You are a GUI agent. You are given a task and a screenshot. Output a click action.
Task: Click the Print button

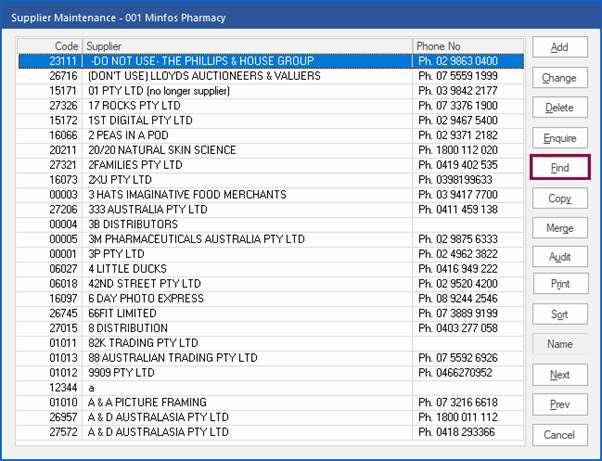click(x=560, y=284)
